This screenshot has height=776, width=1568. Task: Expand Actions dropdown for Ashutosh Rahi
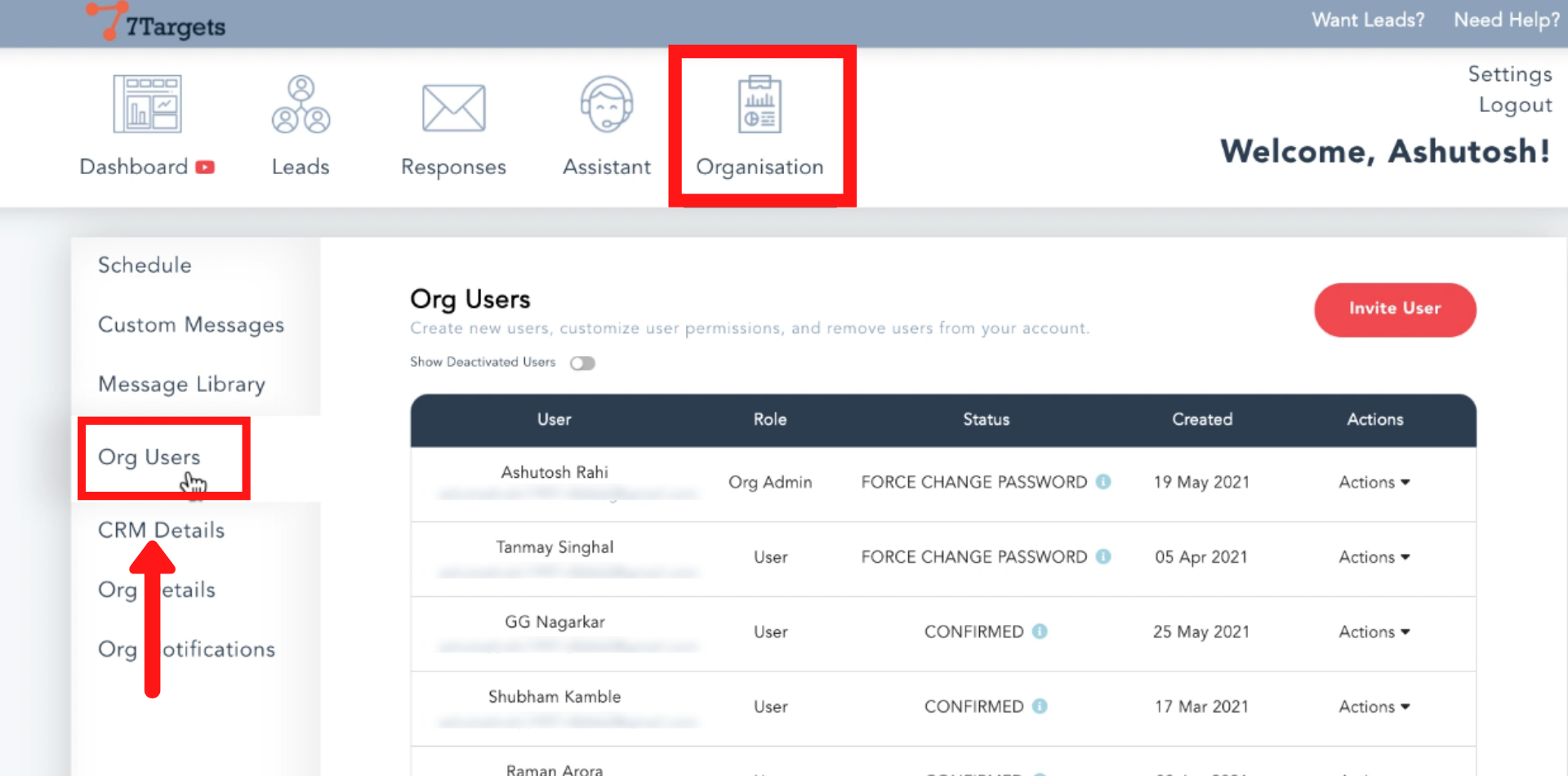[1374, 483]
